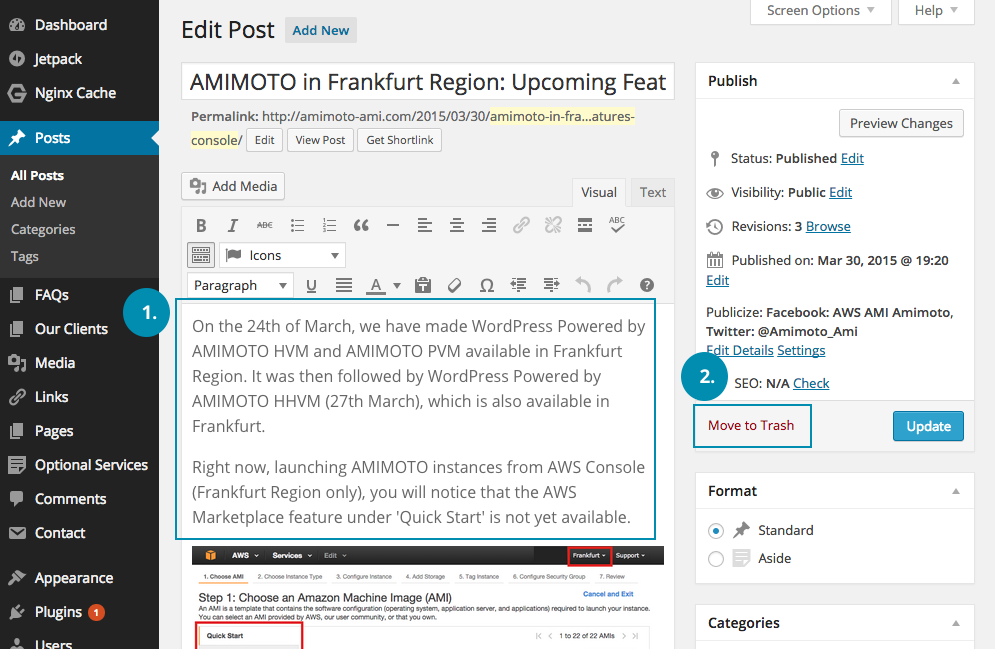This screenshot has height=649, width=995.
Task: Click the post title input field
Action: coord(428,82)
